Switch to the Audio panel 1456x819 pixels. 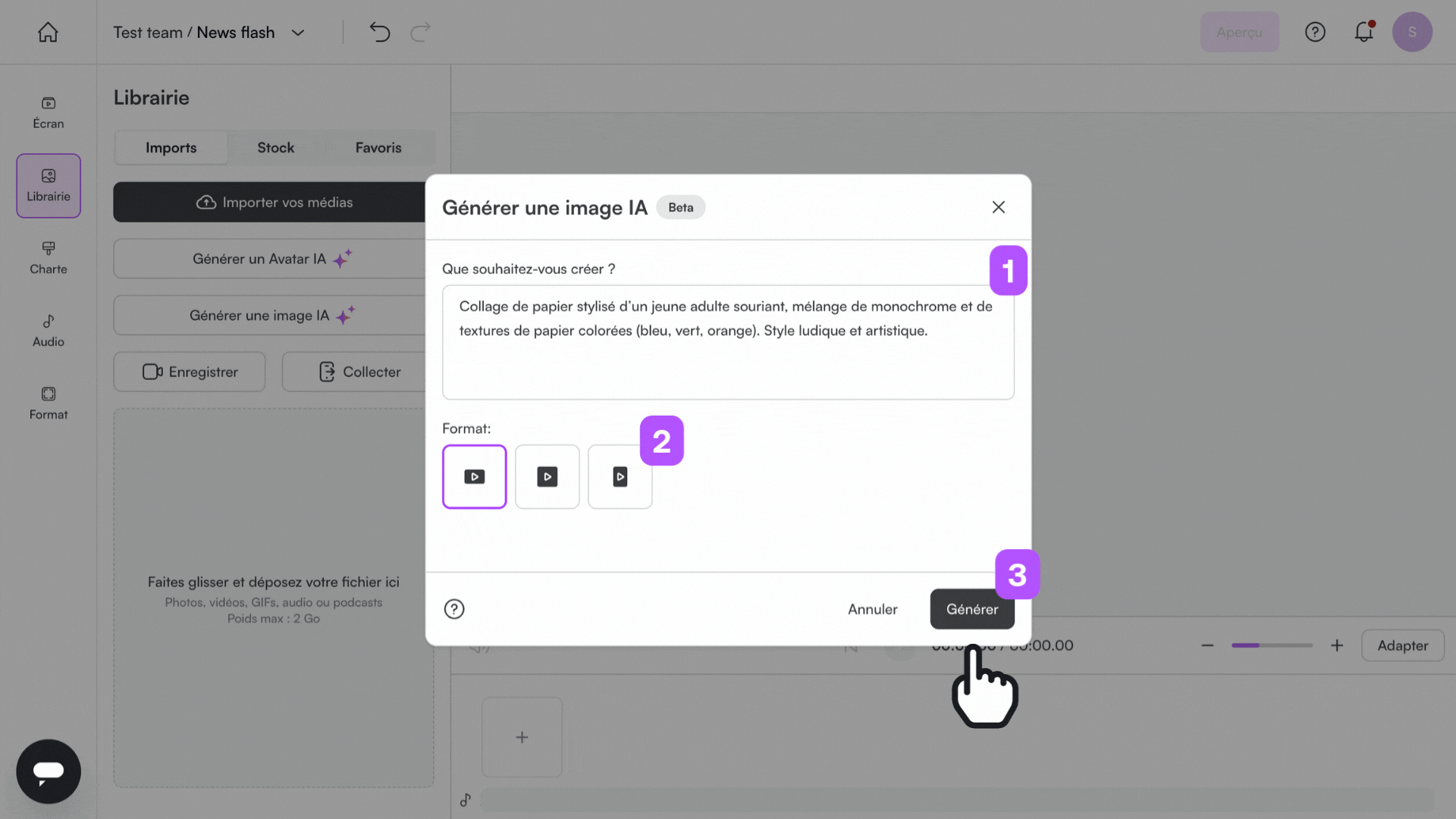pos(48,330)
